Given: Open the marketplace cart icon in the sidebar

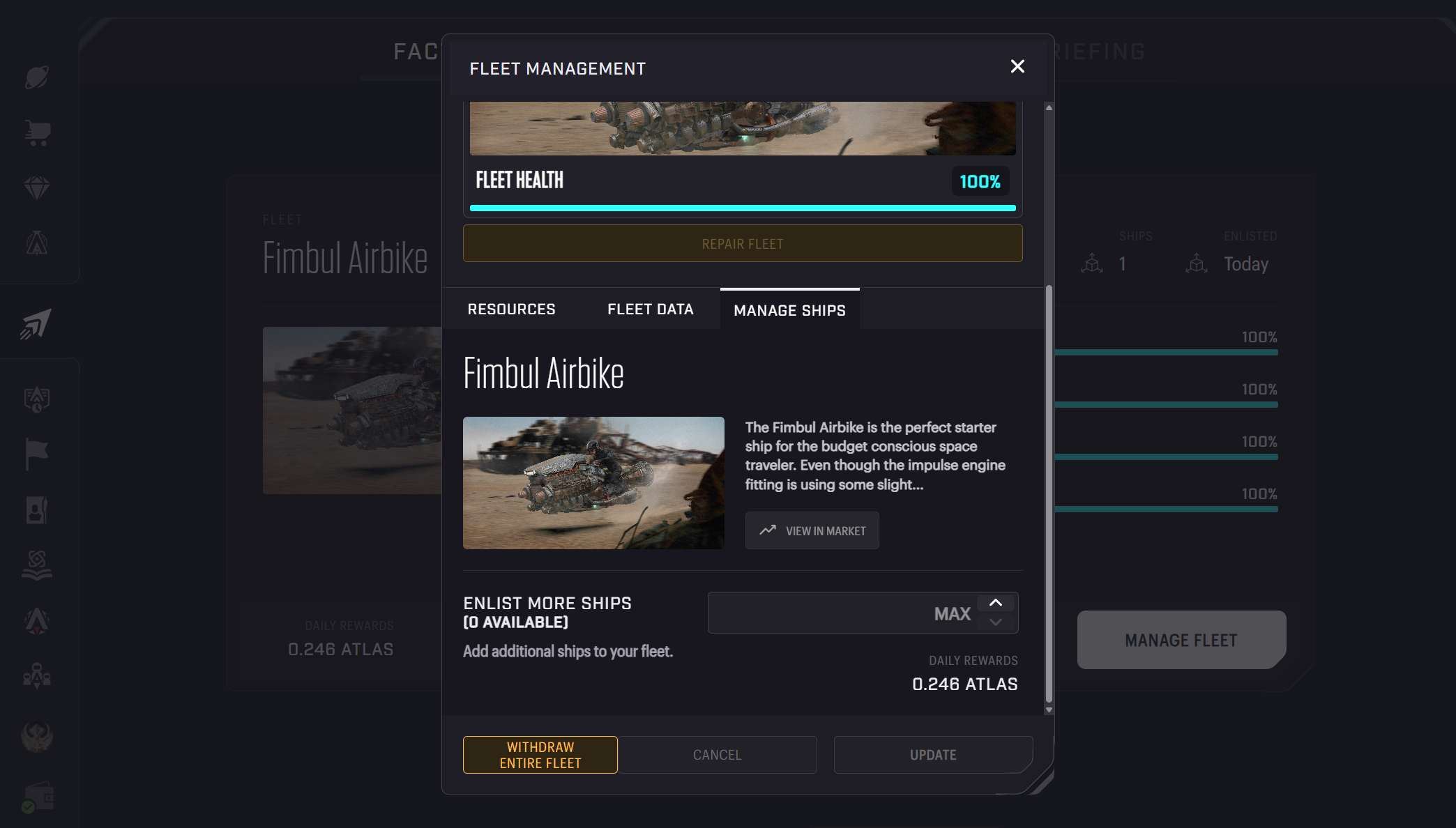Looking at the screenshot, I should coord(37,132).
